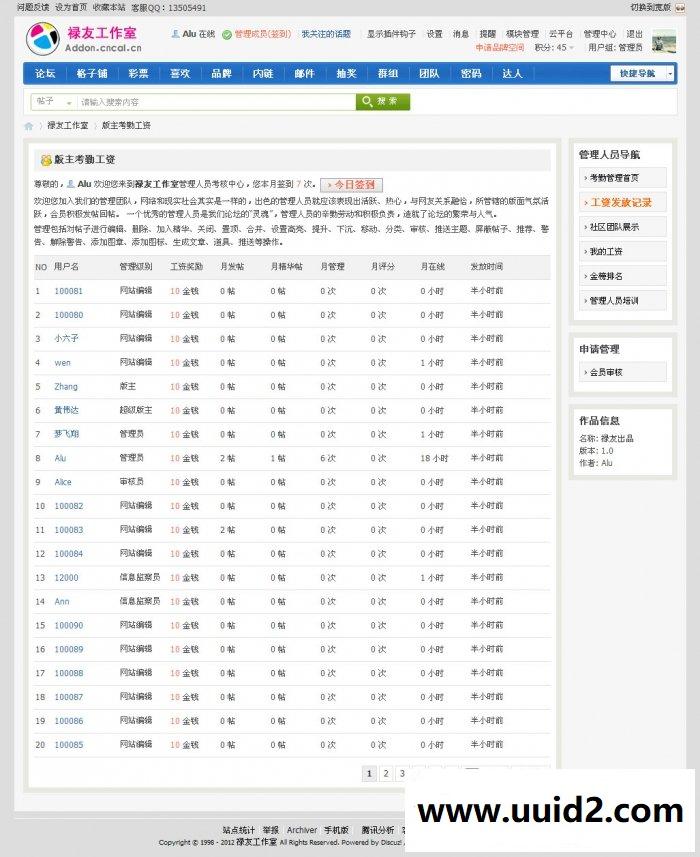Open 我的工资 in the sidebar
The height and width of the screenshot is (857, 700).
(622, 252)
